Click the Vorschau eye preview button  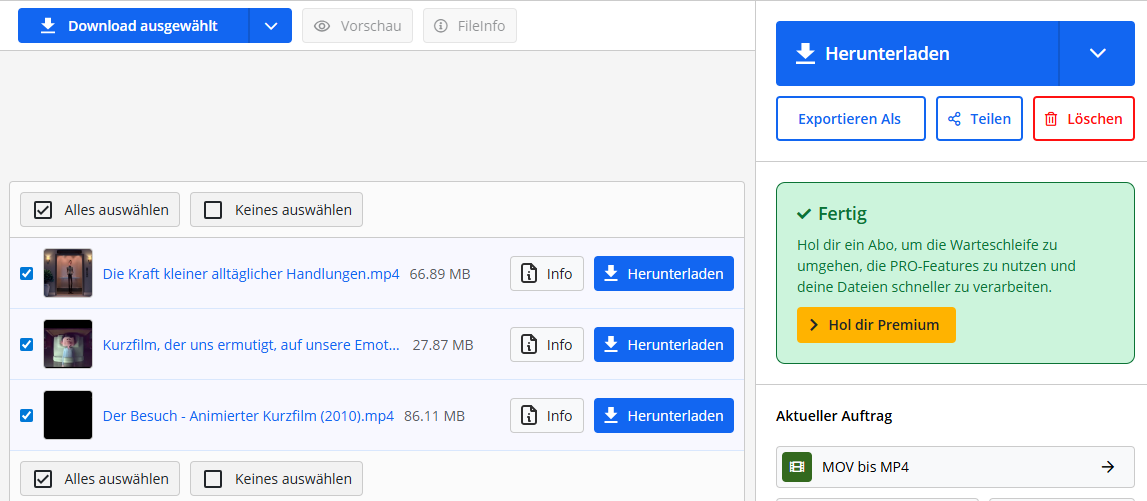tap(358, 26)
